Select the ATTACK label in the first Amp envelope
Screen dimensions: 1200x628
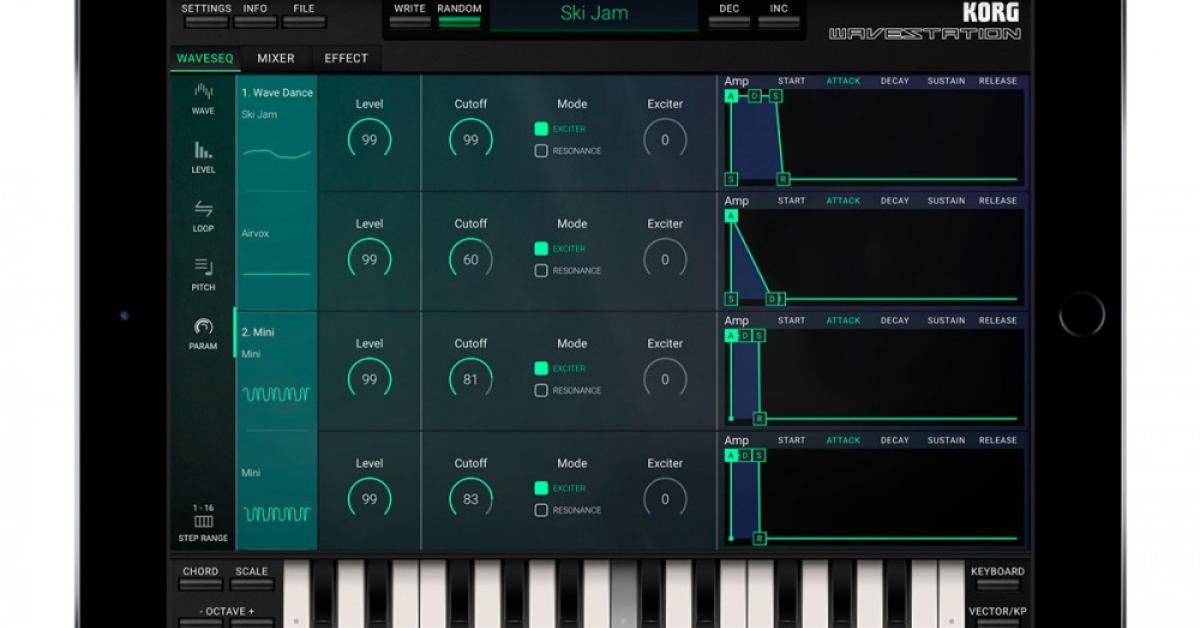(843, 81)
